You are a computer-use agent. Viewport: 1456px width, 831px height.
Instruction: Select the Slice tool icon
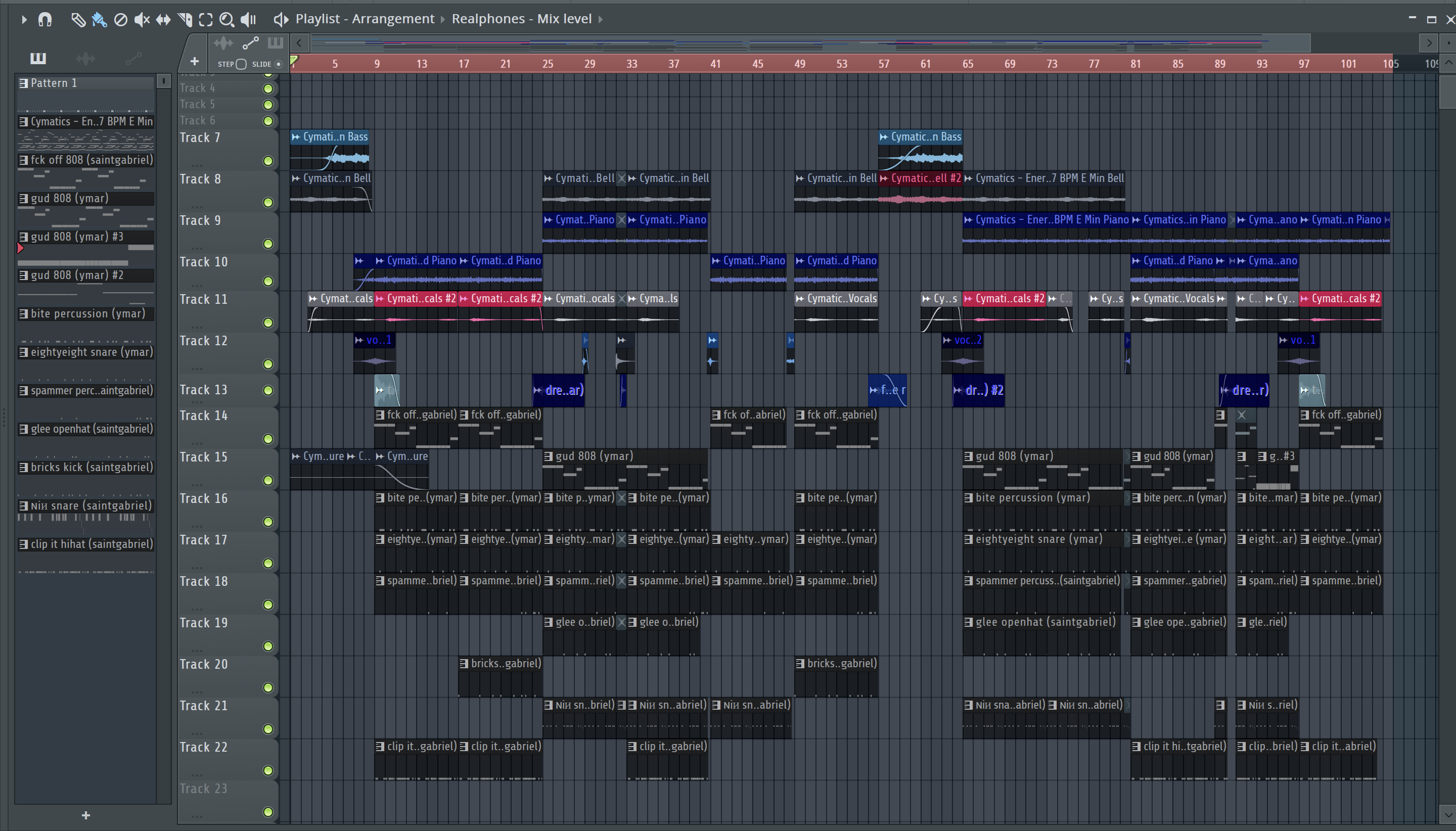click(x=185, y=20)
